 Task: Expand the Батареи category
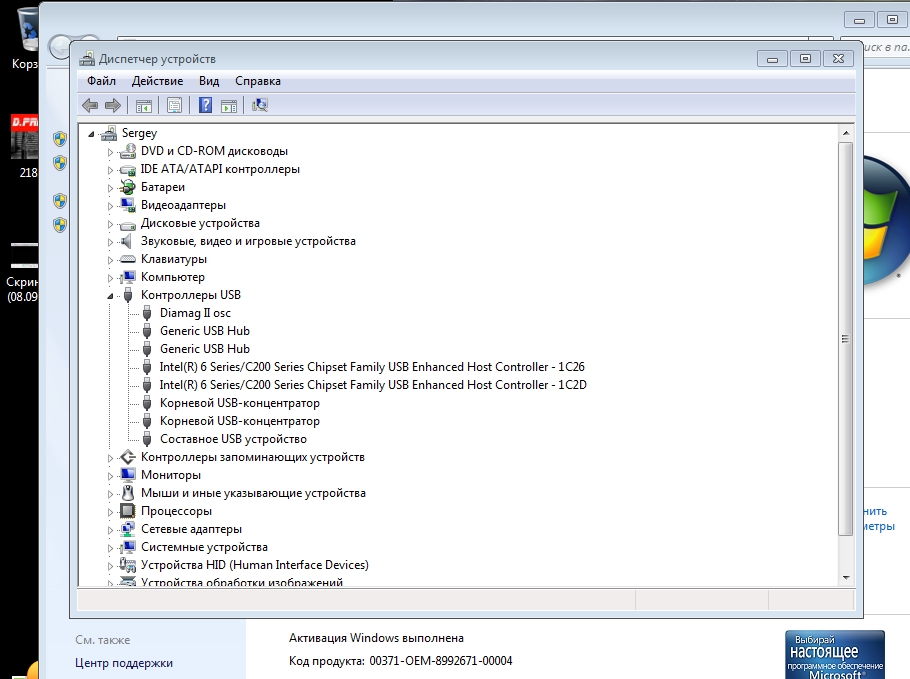pyautogui.click(x=110, y=188)
